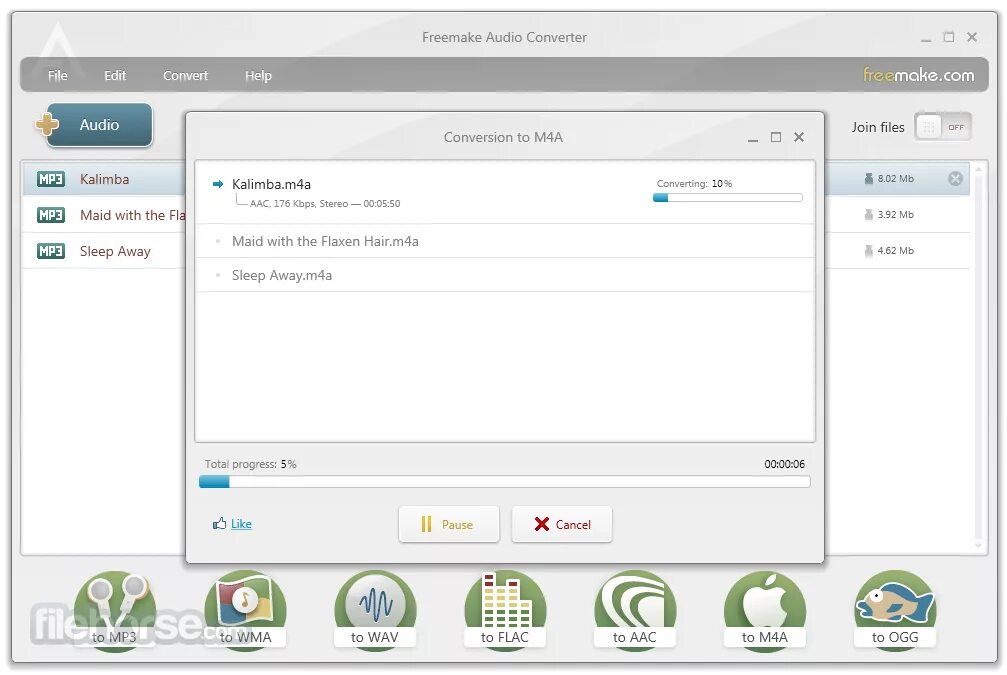1007x675 pixels.
Task: Close the Conversion to M4A dialog
Action: pos(799,137)
